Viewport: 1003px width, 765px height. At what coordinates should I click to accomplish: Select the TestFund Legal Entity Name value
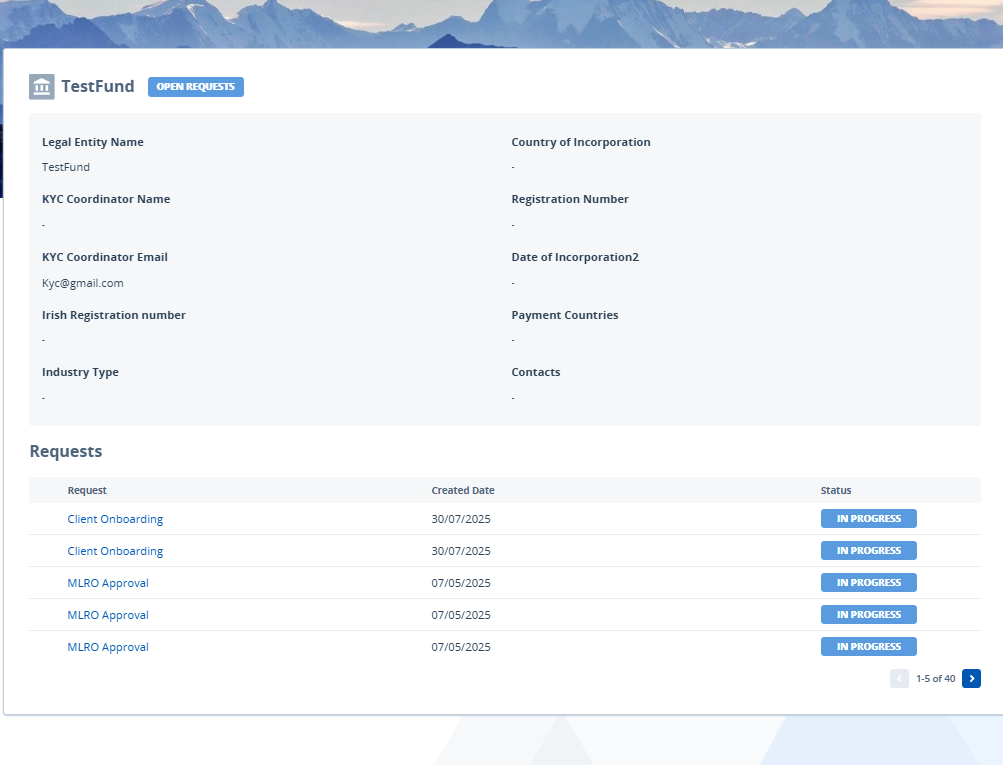[x=66, y=167]
